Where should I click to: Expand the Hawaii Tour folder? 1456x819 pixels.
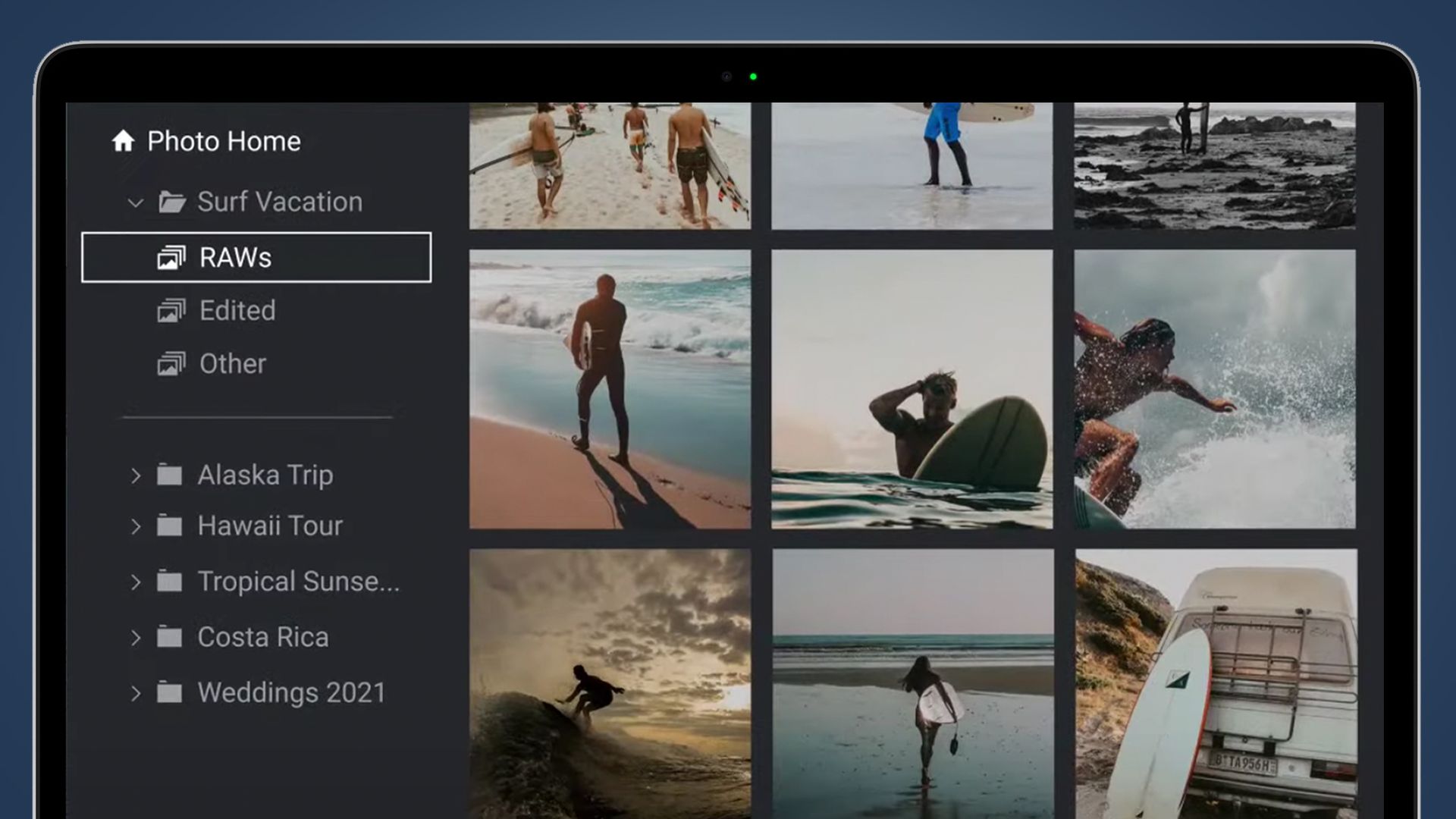point(136,526)
